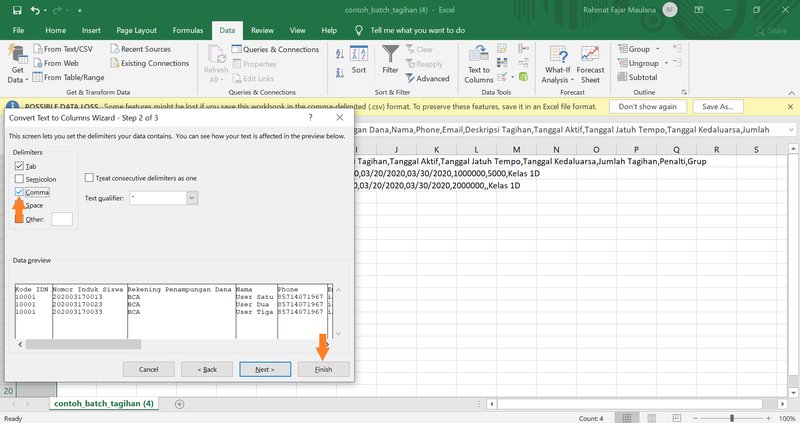
Task: Click the Subtotal outline tool
Action: coord(637,77)
